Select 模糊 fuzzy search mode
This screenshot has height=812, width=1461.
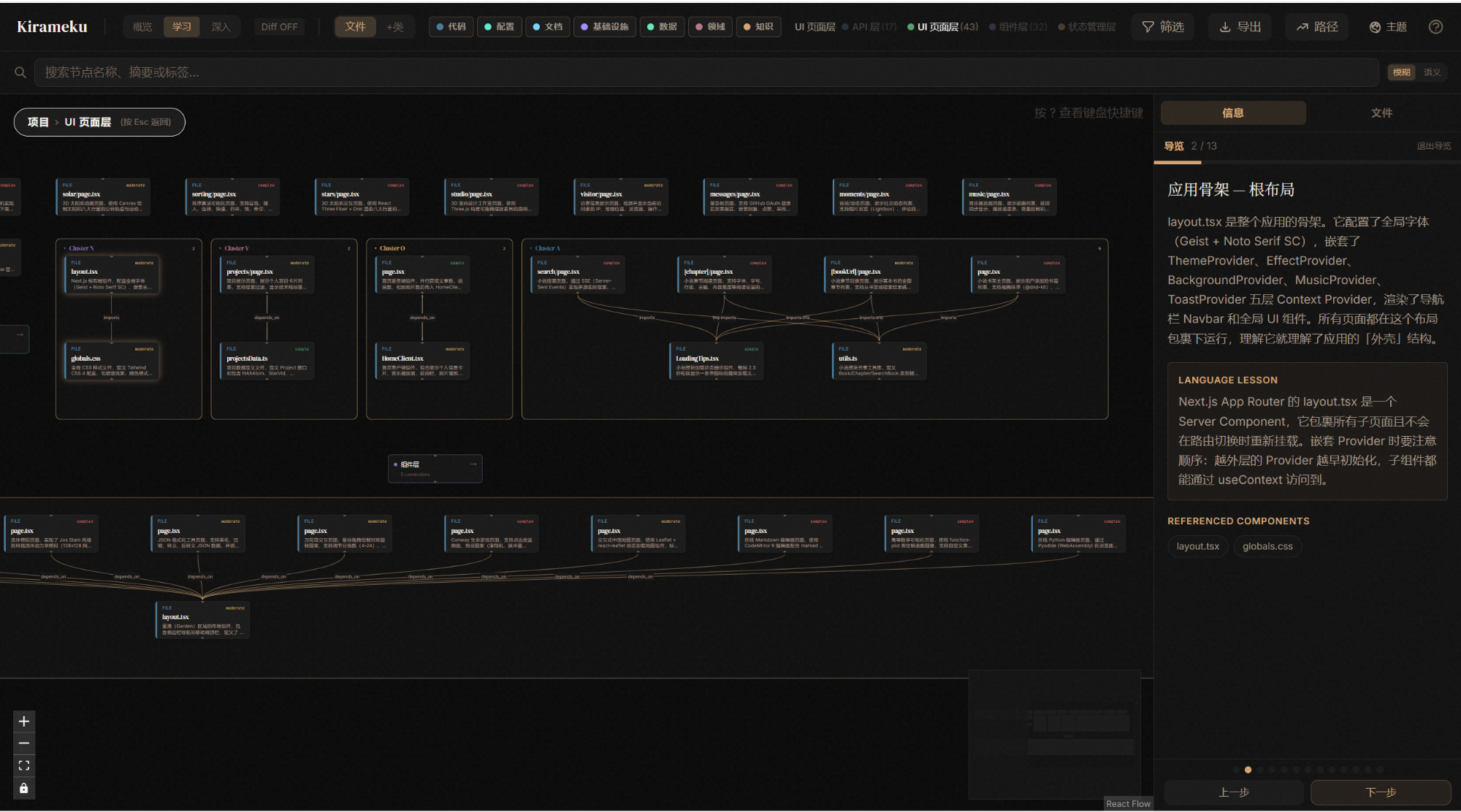[1401, 72]
